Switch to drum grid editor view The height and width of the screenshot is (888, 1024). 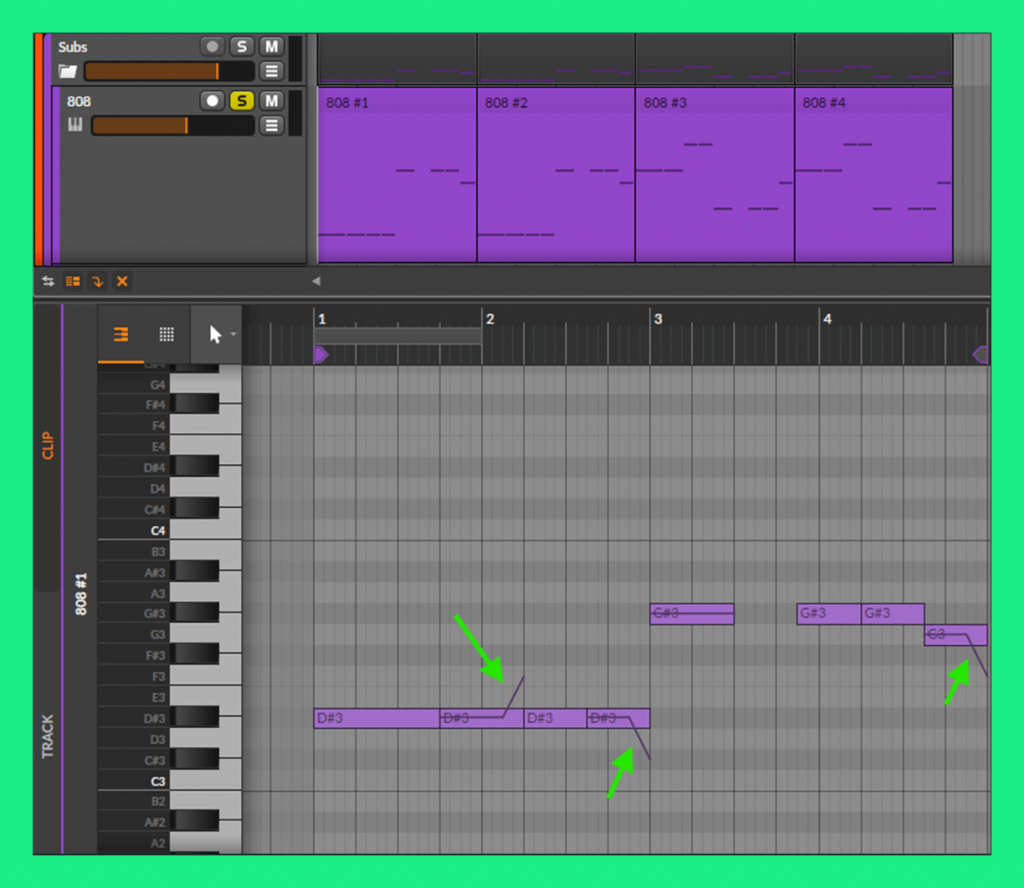pos(167,335)
